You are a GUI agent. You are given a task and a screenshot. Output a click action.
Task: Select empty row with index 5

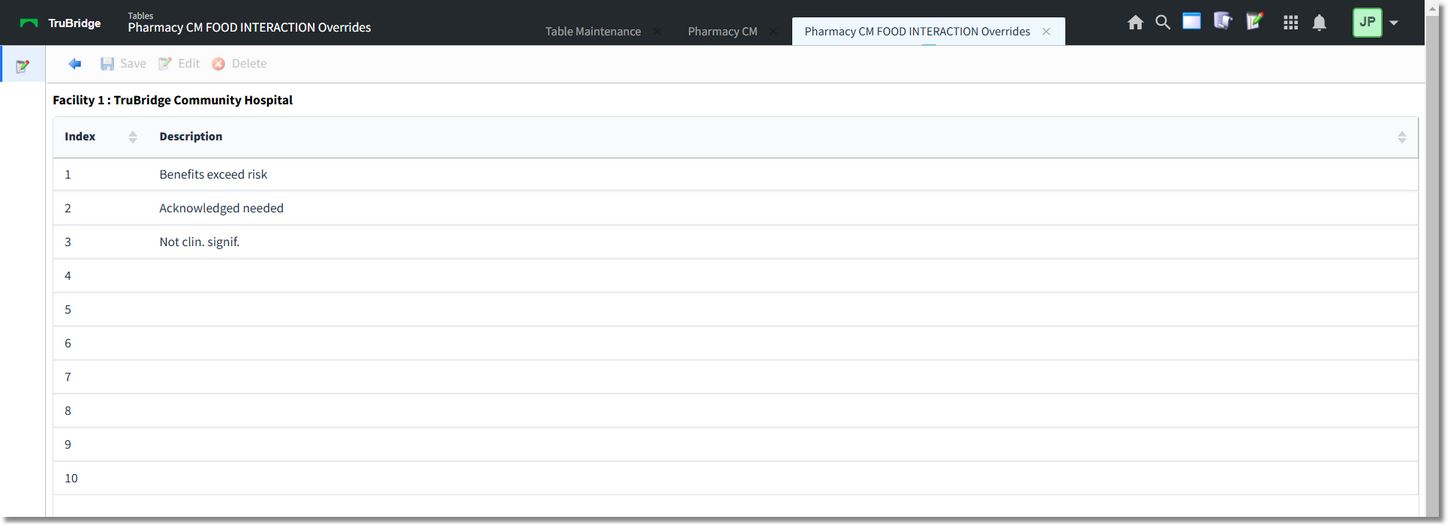(735, 310)
